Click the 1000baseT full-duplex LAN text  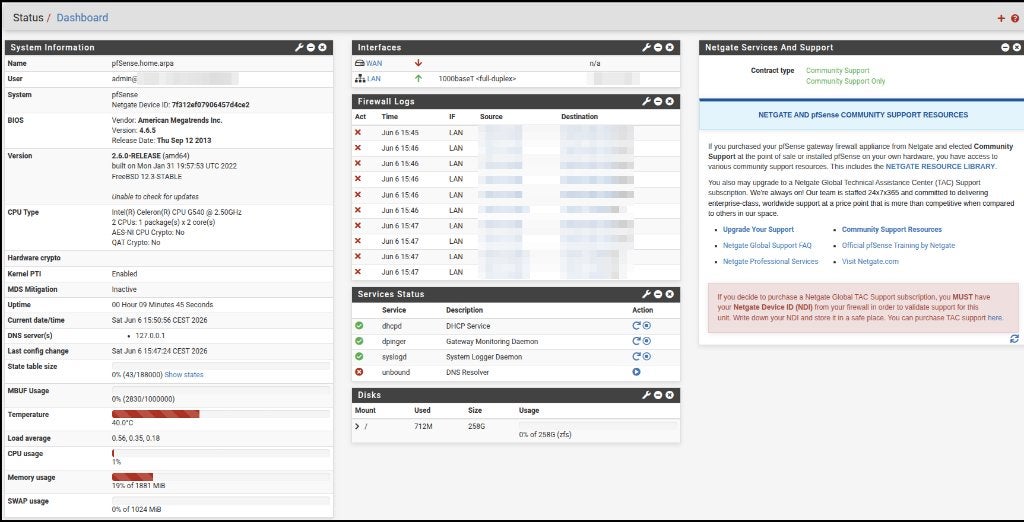pyautogui.click(x=477, y=78)
